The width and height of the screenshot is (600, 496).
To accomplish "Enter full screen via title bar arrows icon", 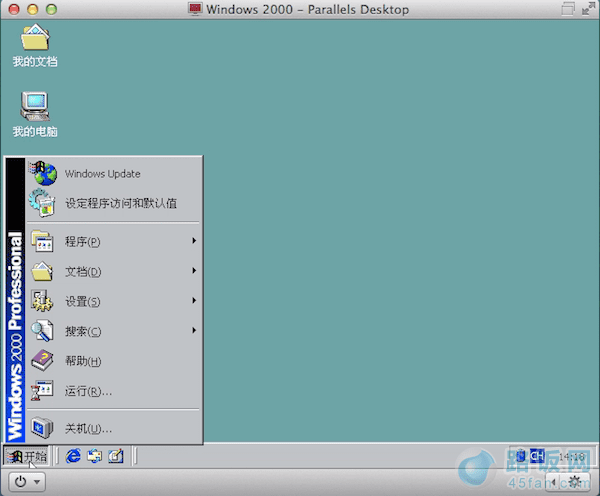I will (589, 8).
